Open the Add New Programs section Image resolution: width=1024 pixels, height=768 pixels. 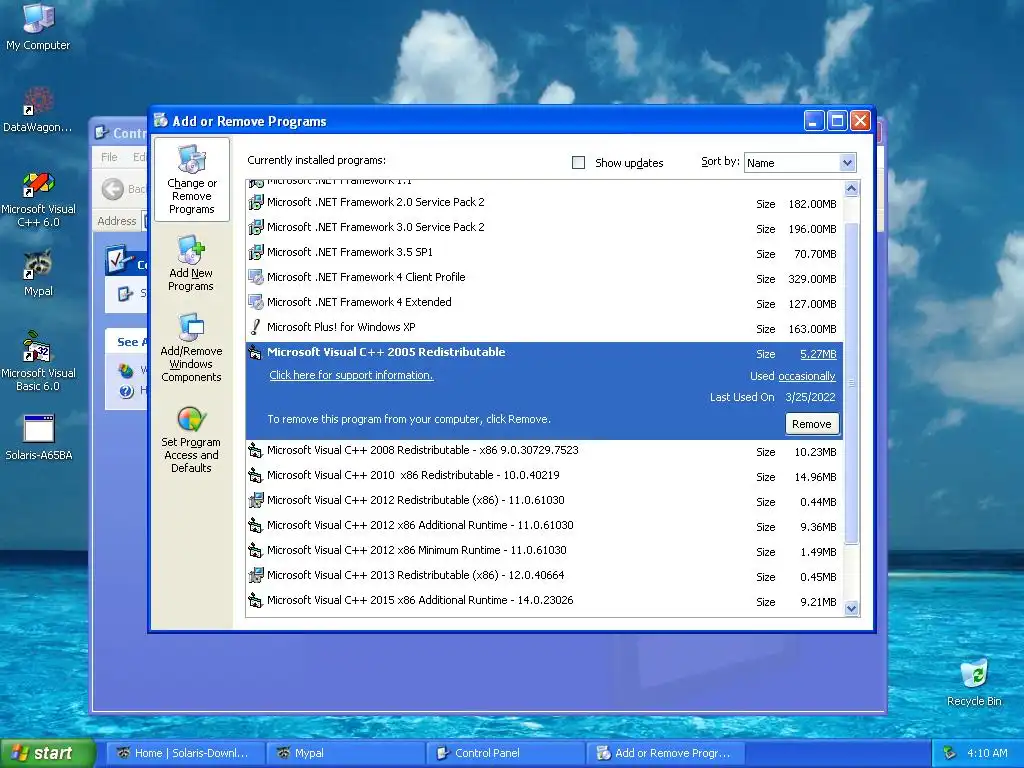191,264
